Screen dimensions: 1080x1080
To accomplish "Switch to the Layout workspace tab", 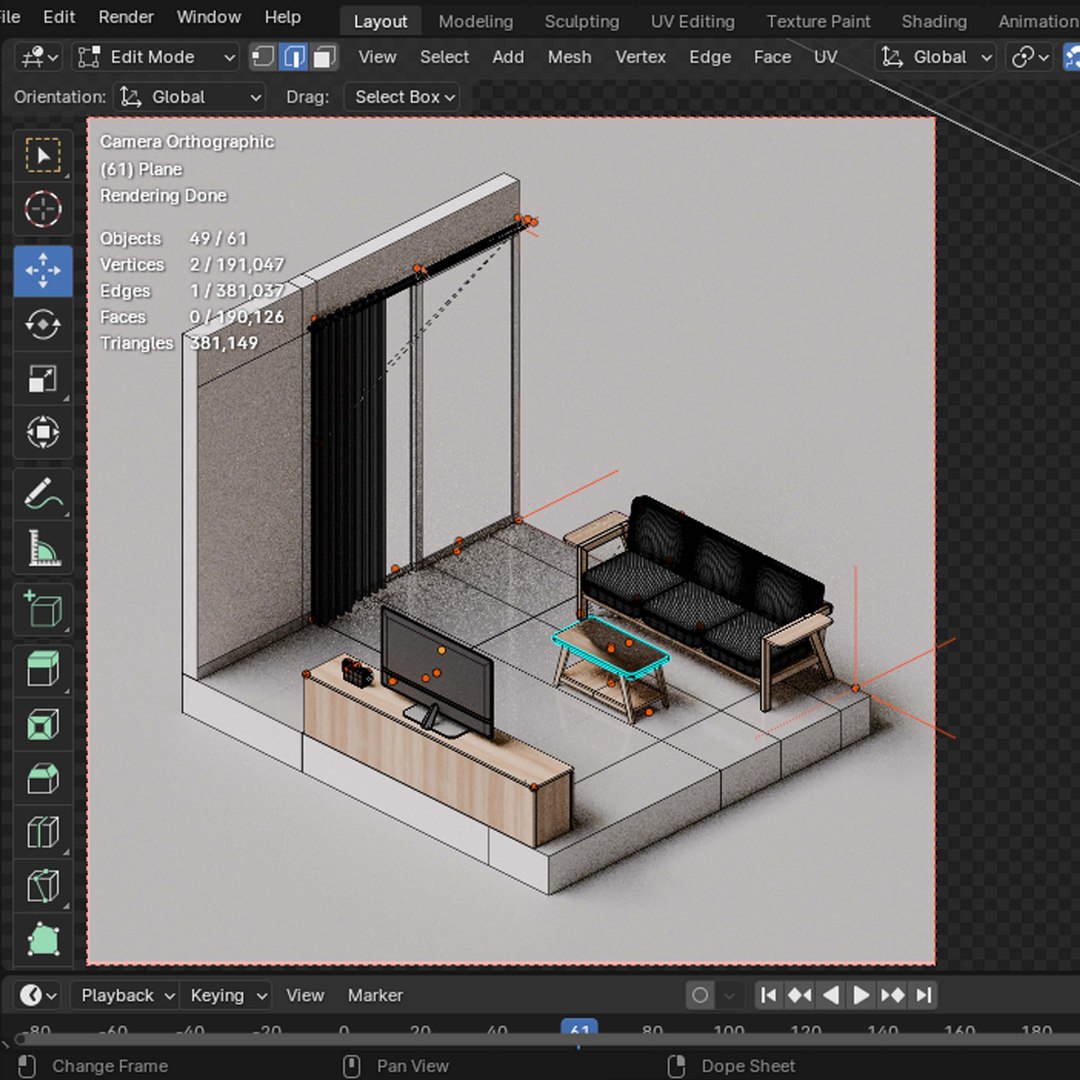I will [x=380, y=21].
